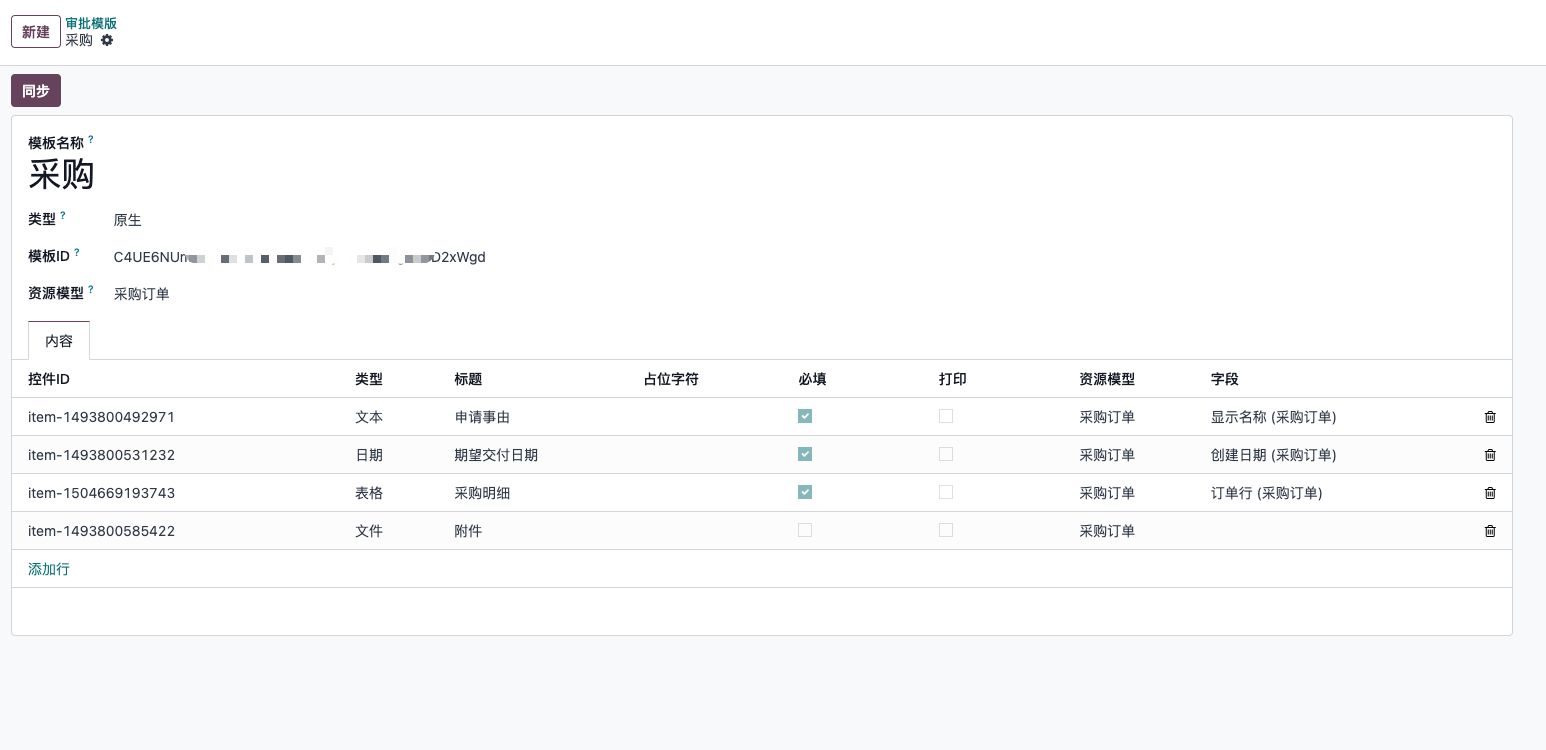
Task: Delete the 期望交付日期 row with trash icon
Action: 1490,455
